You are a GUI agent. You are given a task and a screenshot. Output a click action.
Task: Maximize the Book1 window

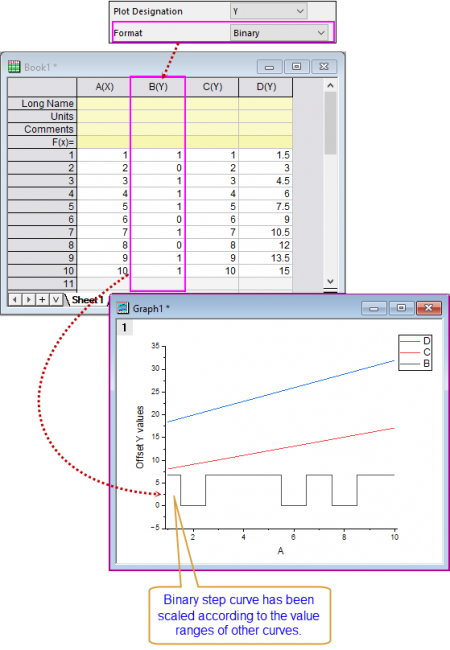click(296, 67)
